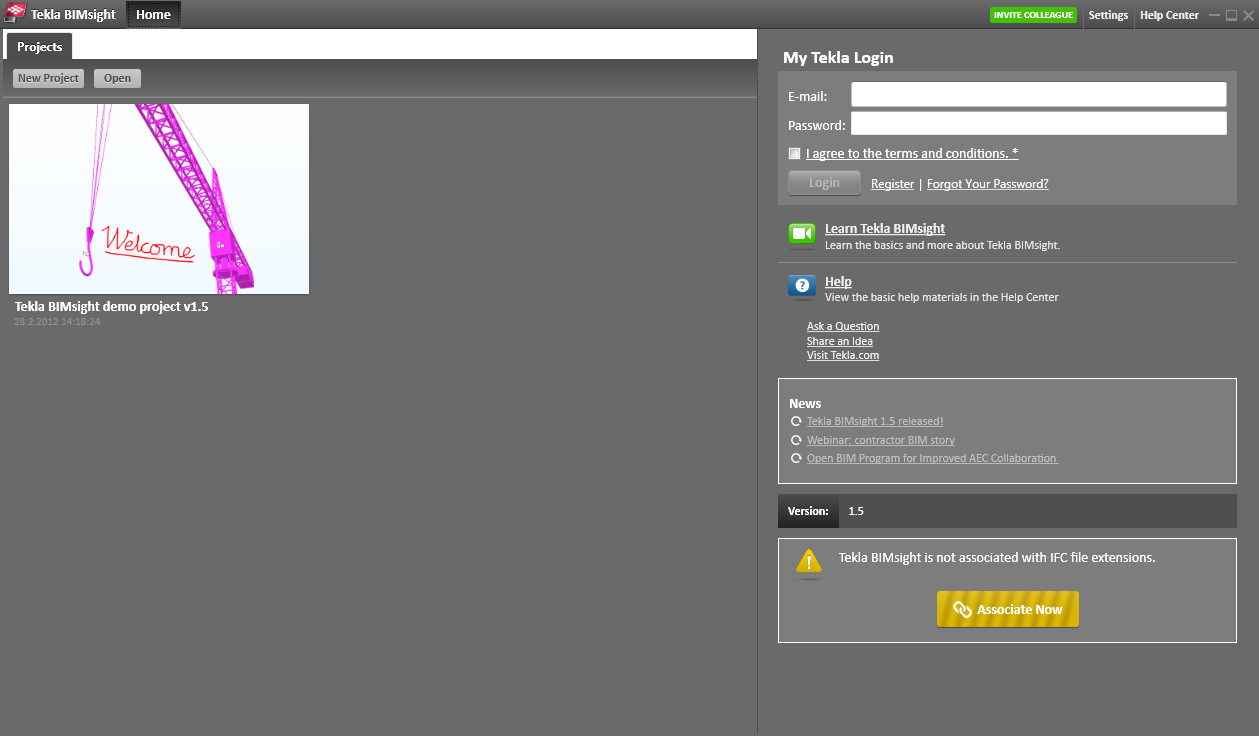The height and width of the screenshot is (736, 1259).
Task: Open the Open BIM Program news link
Action: point(932,458)
